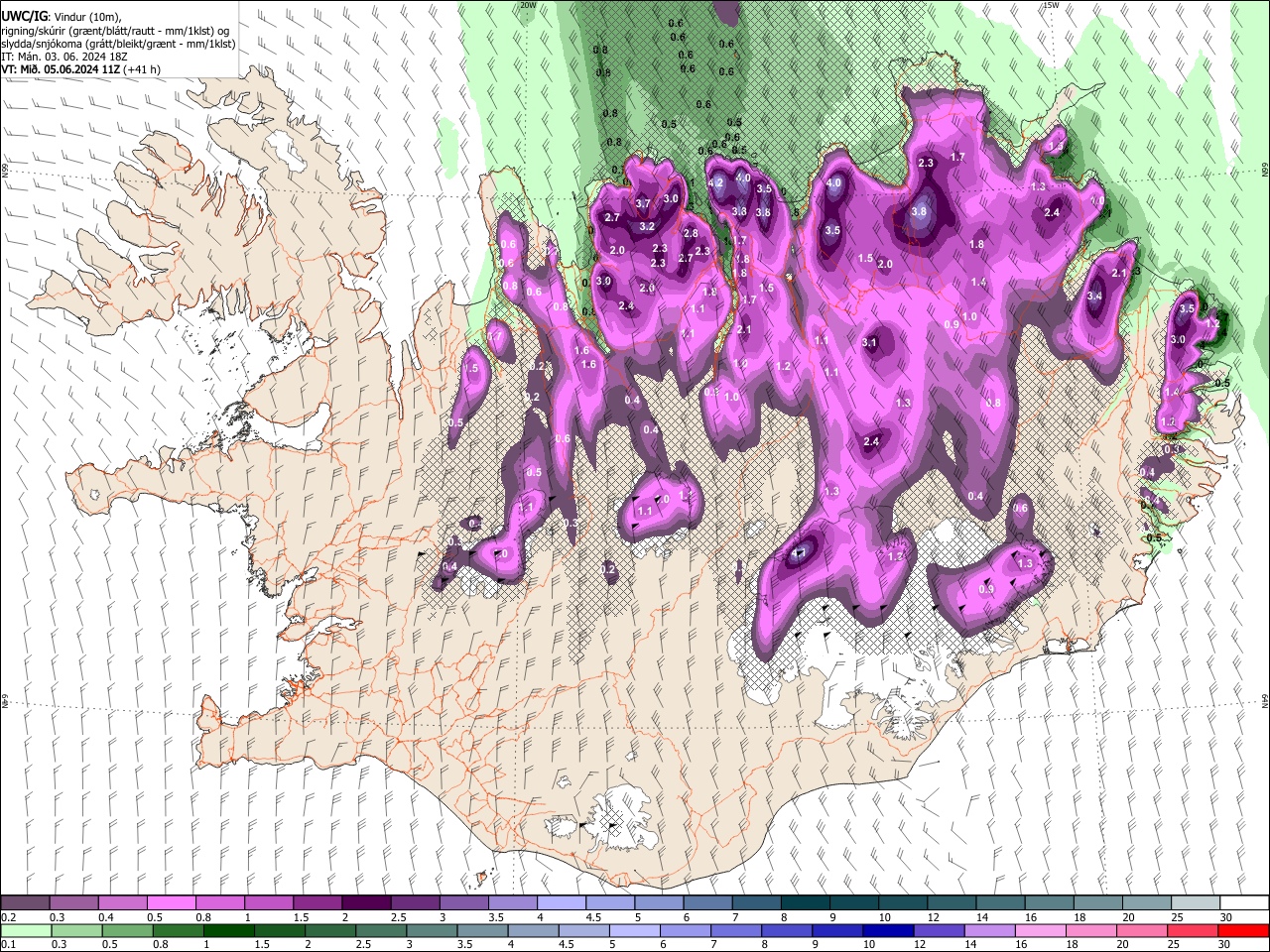Viewport: 1270px width, 952px height.
Task: Click the lilac 14–16 swatch in the rain scale
Action: point(991,930)
